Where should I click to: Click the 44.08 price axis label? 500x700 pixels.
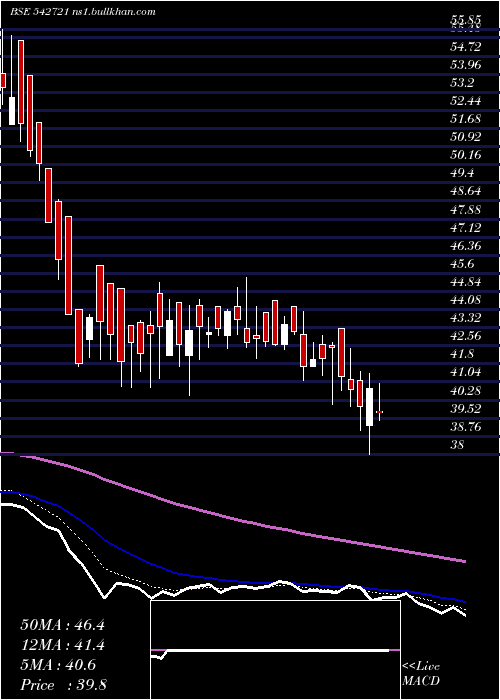(x=466, y=300)
